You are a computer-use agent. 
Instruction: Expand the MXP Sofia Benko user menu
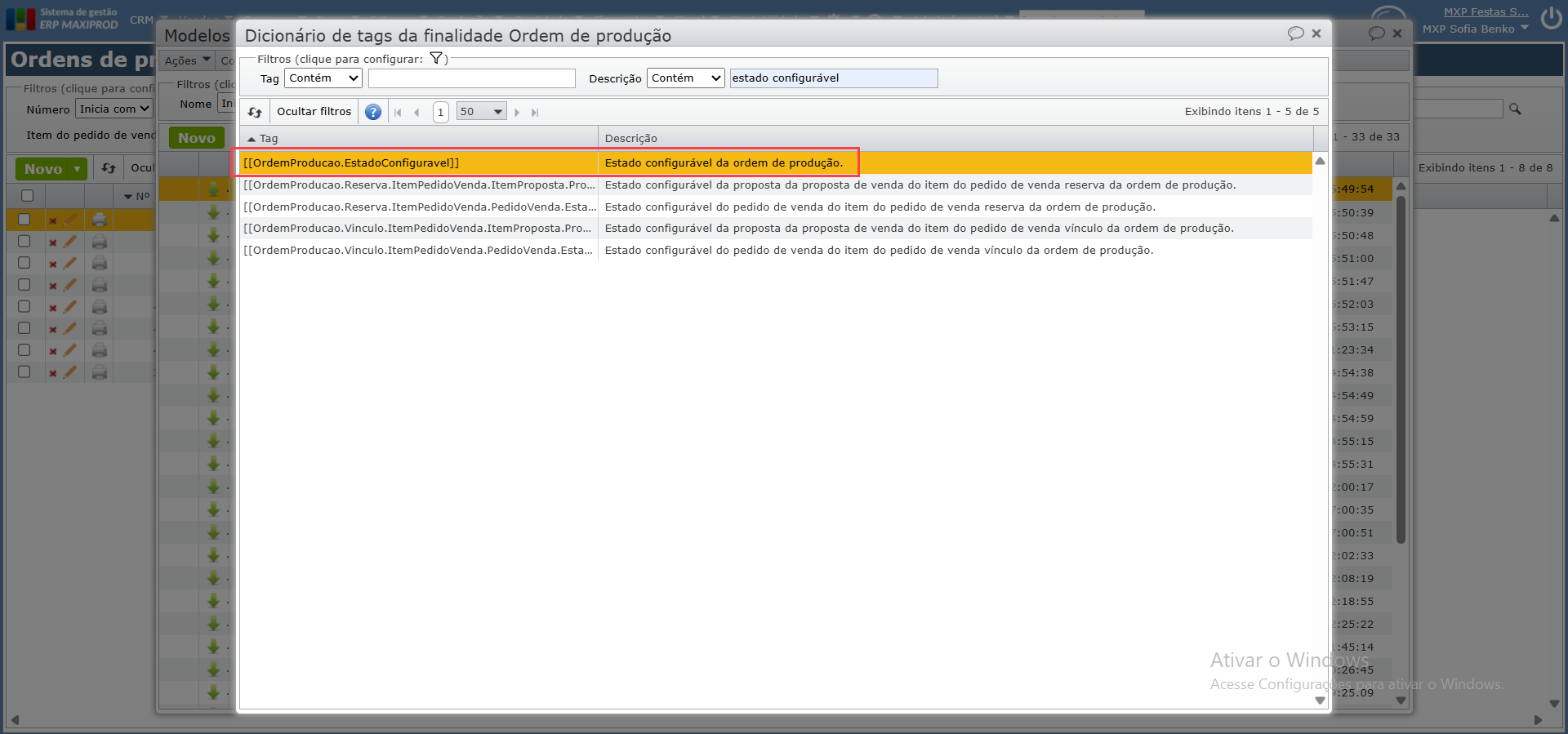point(1475,29)
